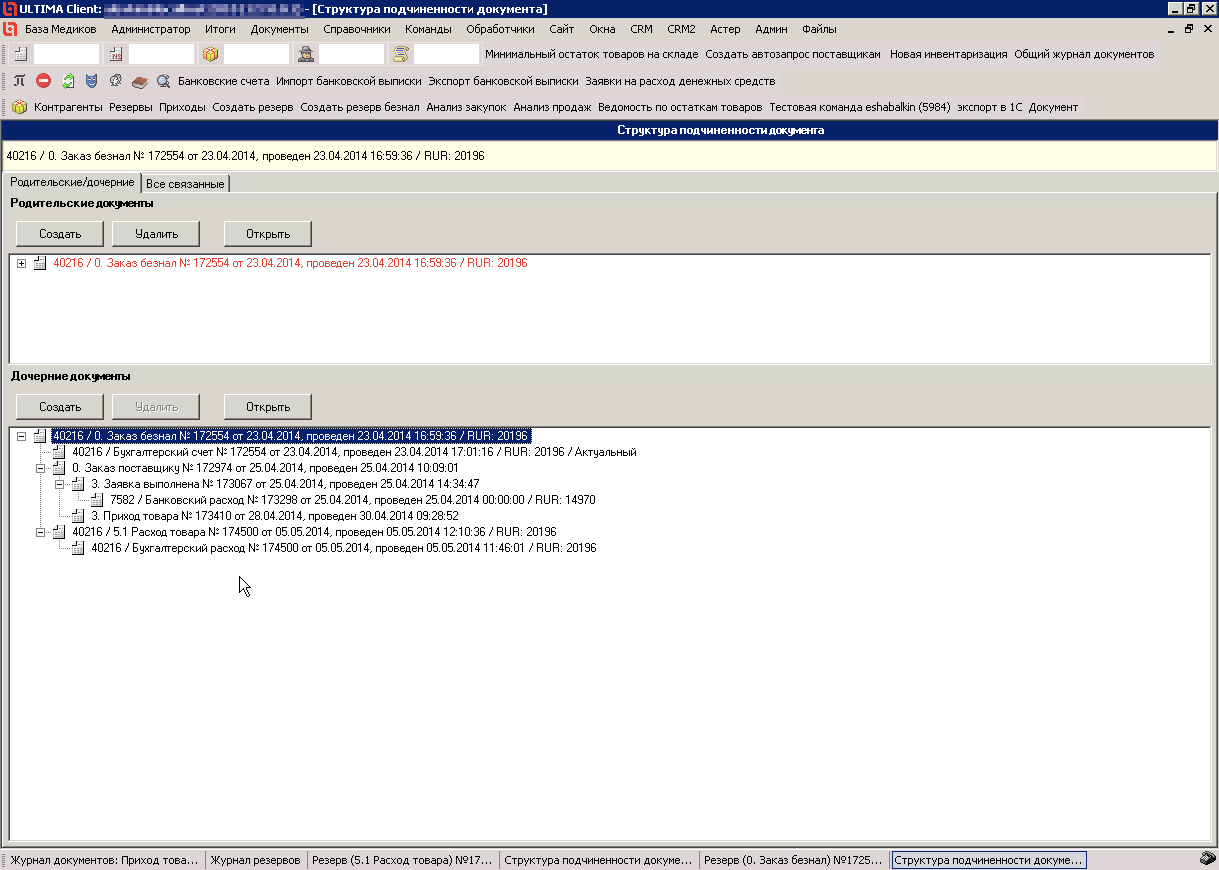Click the gift box icon beside Контрагенты
Image resolution: width=1219 pixels, height=870 pixels.
point(19,107)
